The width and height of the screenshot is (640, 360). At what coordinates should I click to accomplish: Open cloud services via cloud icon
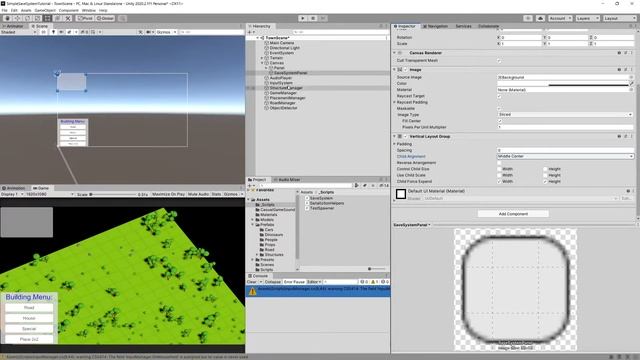tap(540, 18)
